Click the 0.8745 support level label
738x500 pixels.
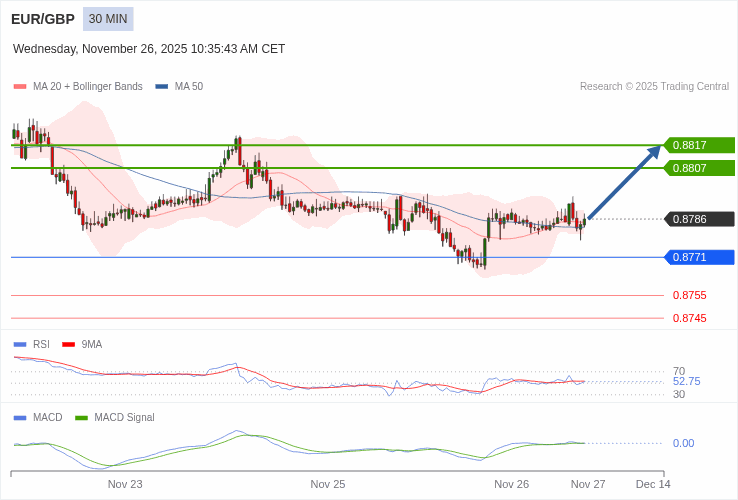(690, 318)
